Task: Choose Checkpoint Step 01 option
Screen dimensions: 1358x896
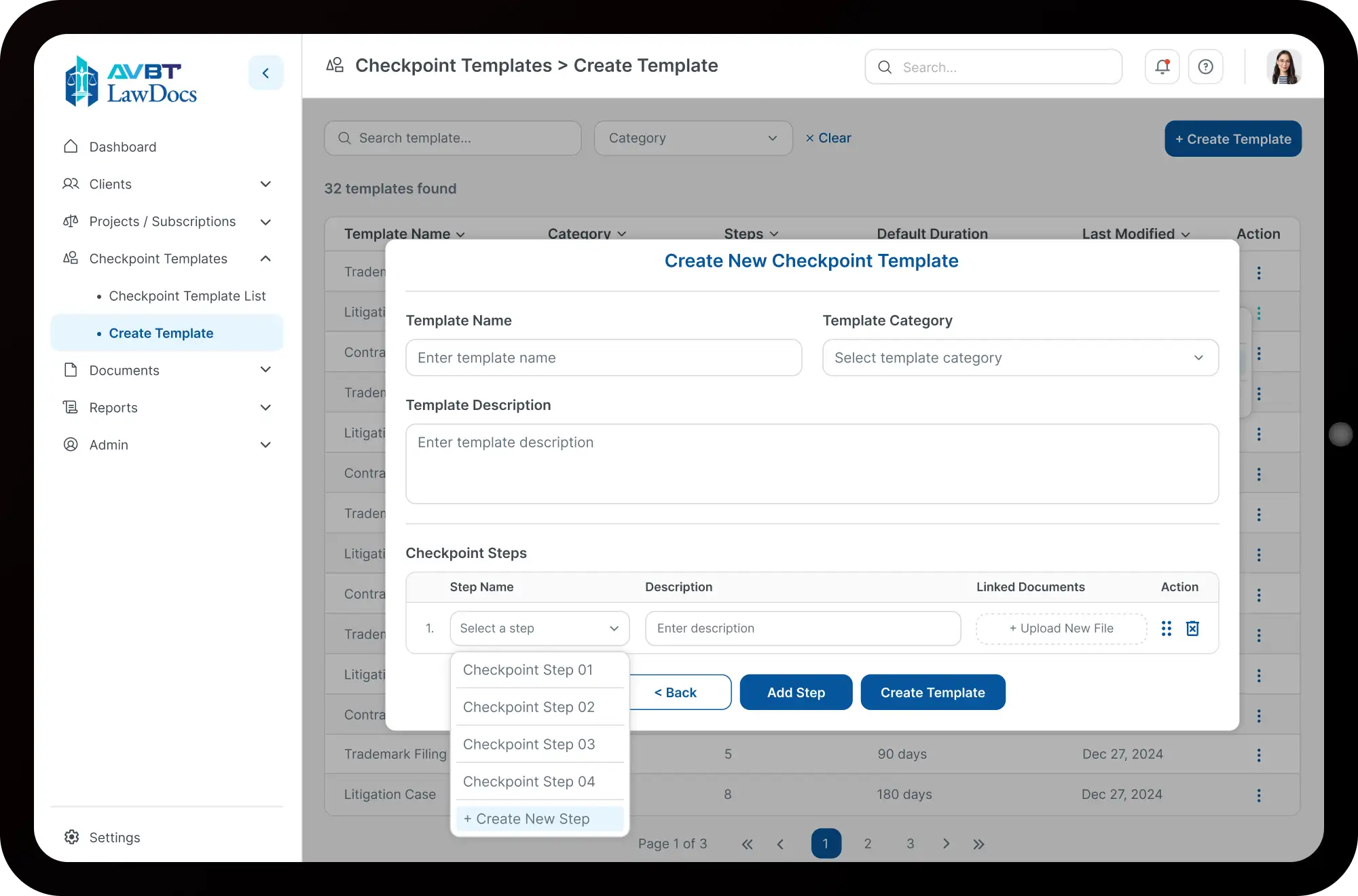Action: tap(540, 670)
